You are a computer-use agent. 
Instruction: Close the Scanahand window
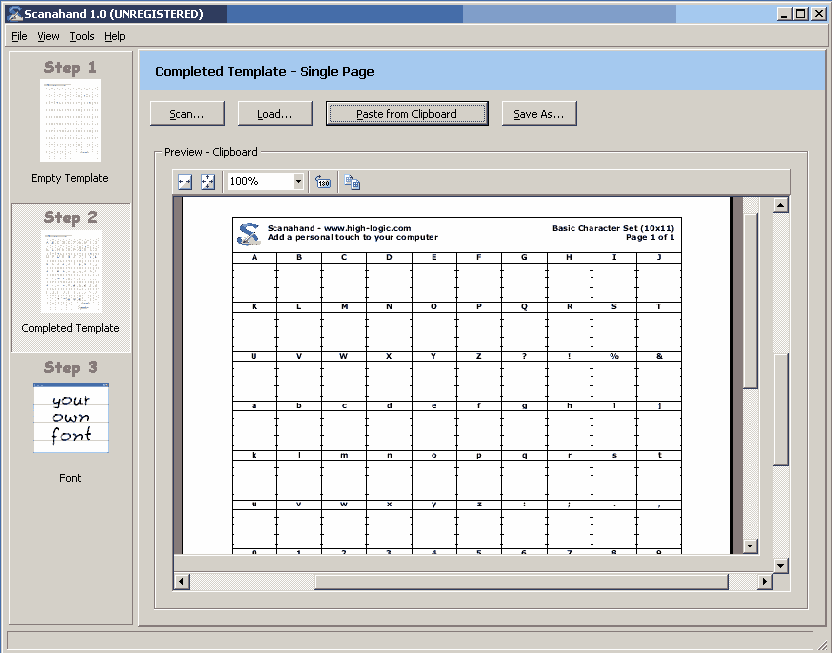point(819,14)
